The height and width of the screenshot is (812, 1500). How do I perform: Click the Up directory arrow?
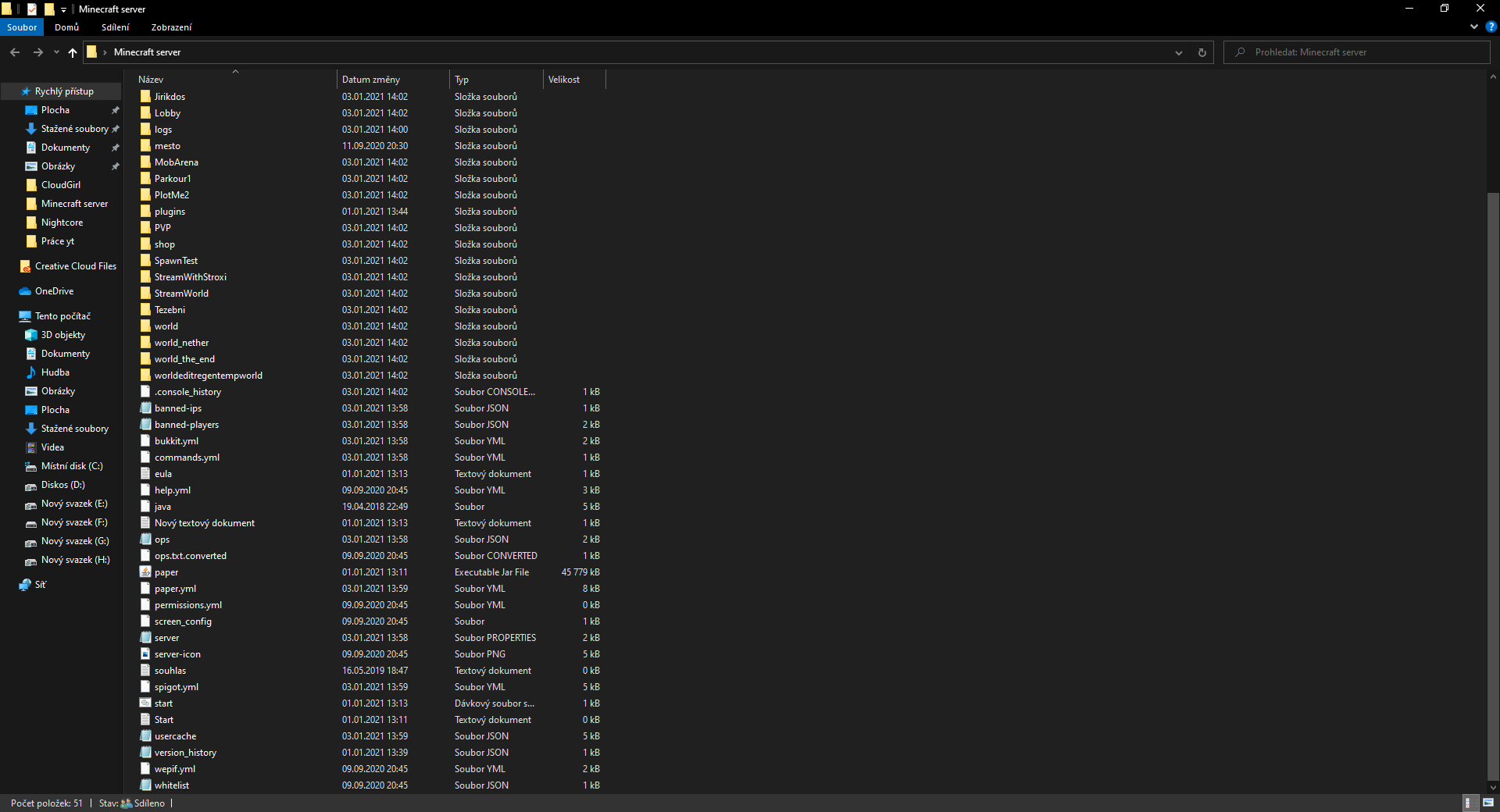pos(73,52)
